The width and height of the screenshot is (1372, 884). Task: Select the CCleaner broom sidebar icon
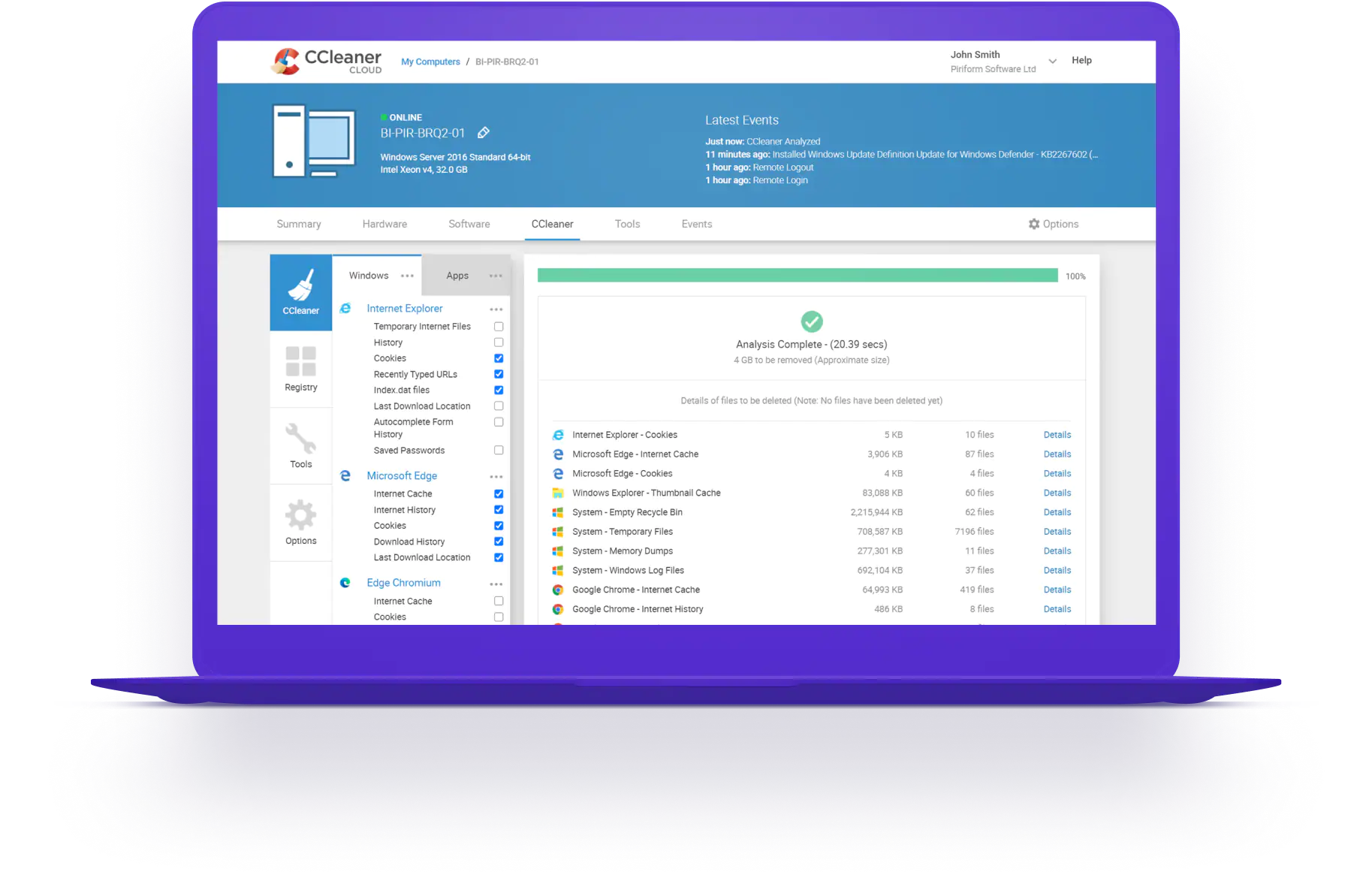(x=301, y=292)
